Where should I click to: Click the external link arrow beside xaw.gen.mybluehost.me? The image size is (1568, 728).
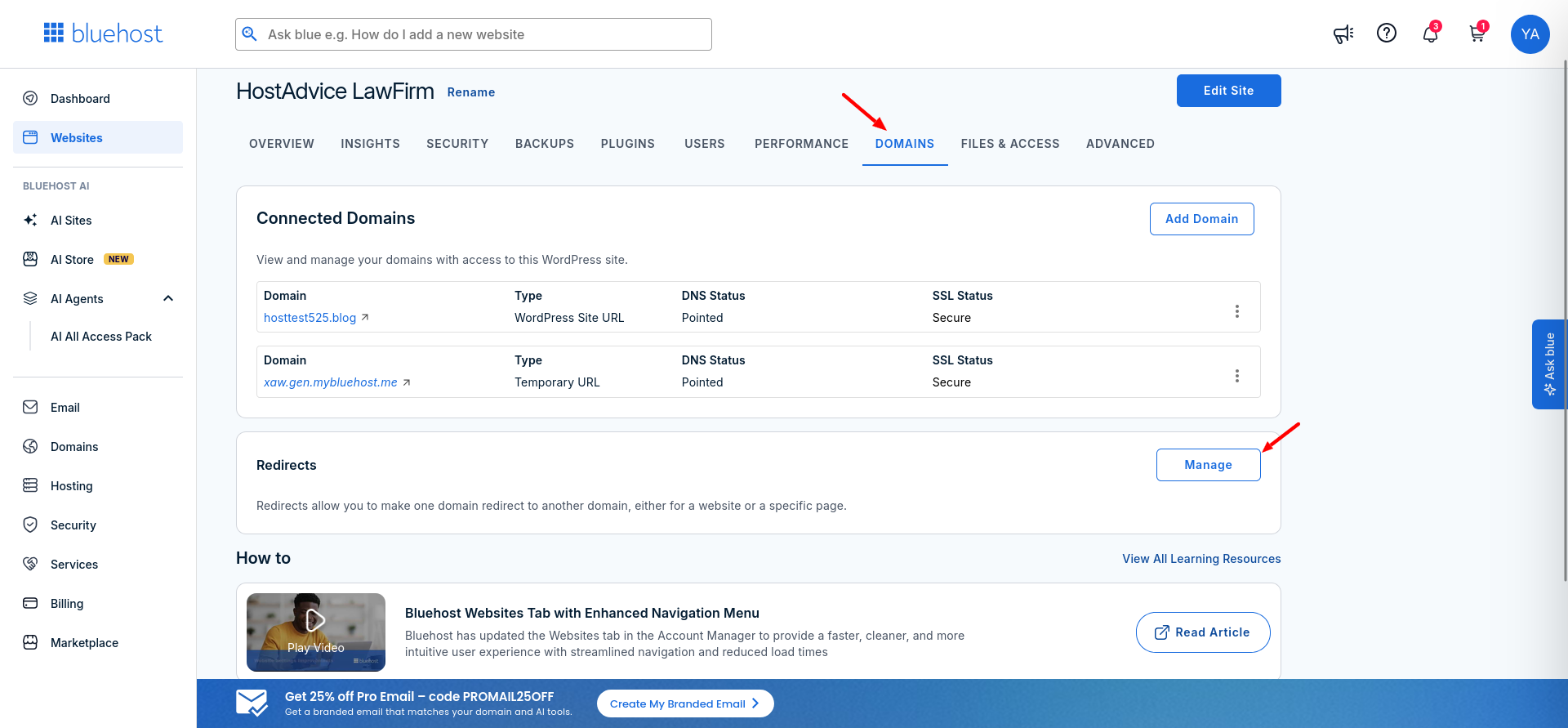[x=407, y=382]
